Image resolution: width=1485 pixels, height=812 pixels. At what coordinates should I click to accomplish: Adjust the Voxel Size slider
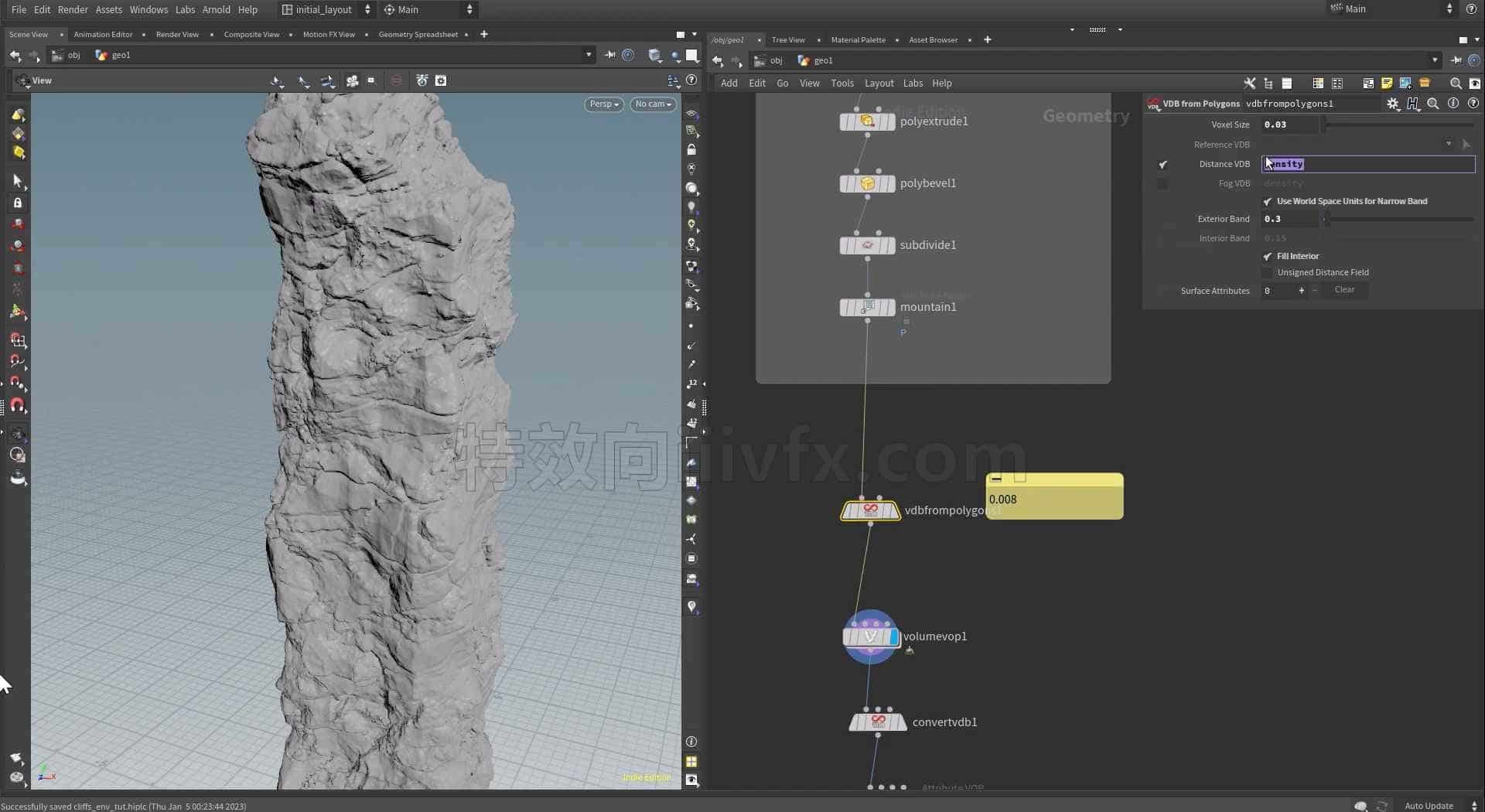tap(1398, 125)
